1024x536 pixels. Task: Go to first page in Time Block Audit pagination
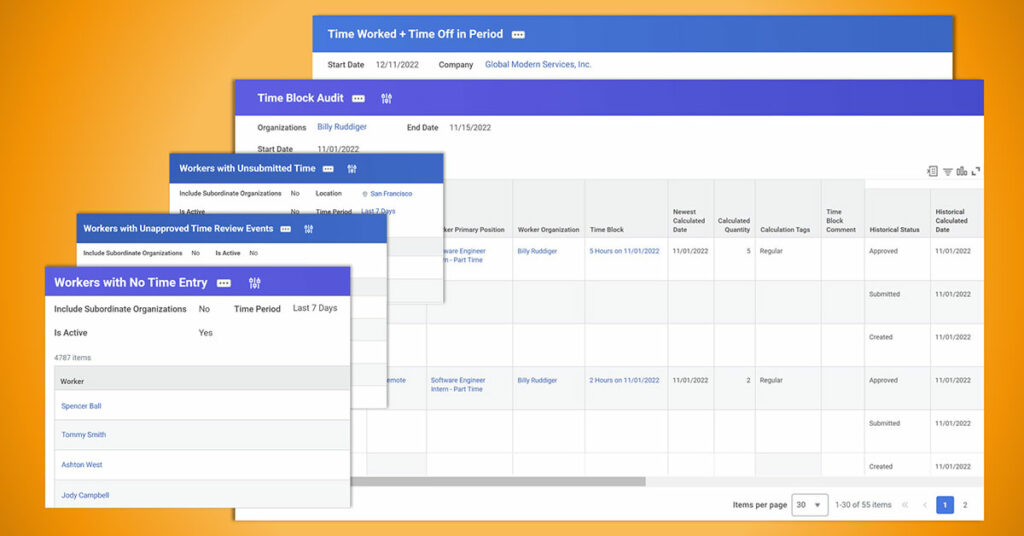click(x=905, y=505)
